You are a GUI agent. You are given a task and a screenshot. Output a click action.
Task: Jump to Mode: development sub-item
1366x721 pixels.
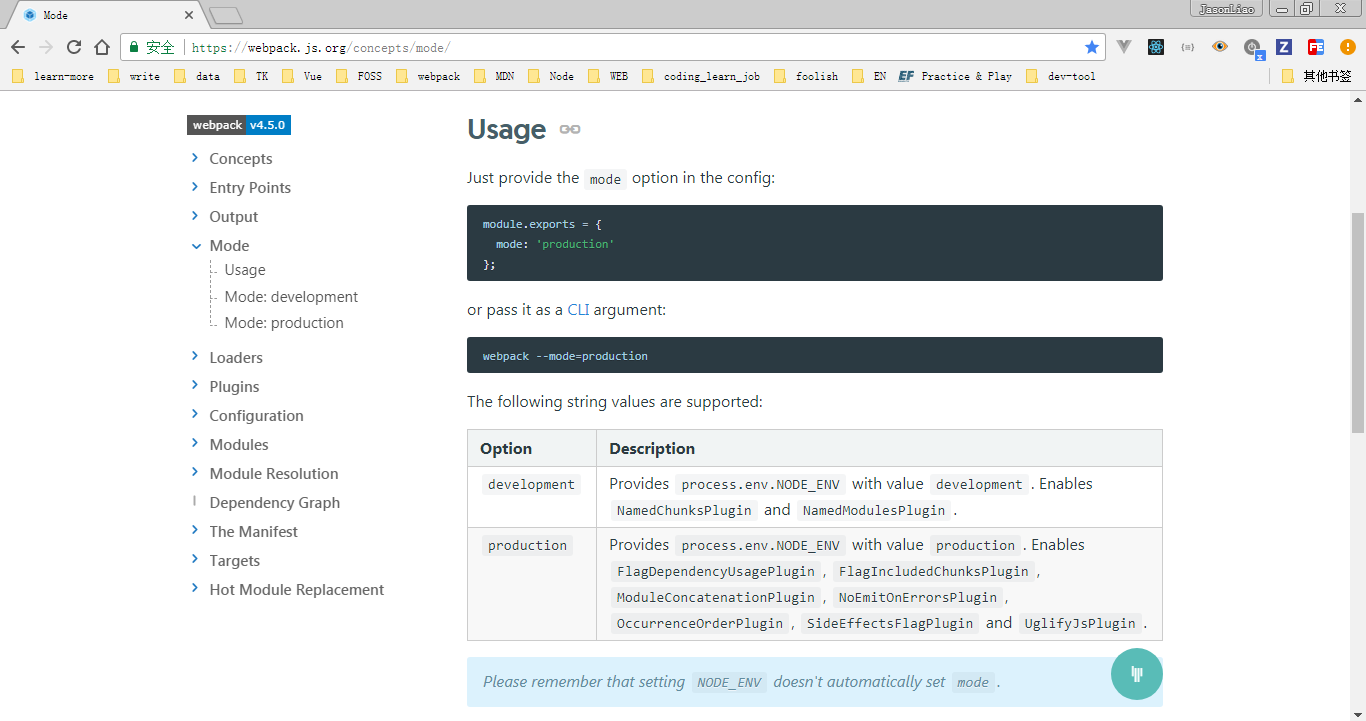291,297
